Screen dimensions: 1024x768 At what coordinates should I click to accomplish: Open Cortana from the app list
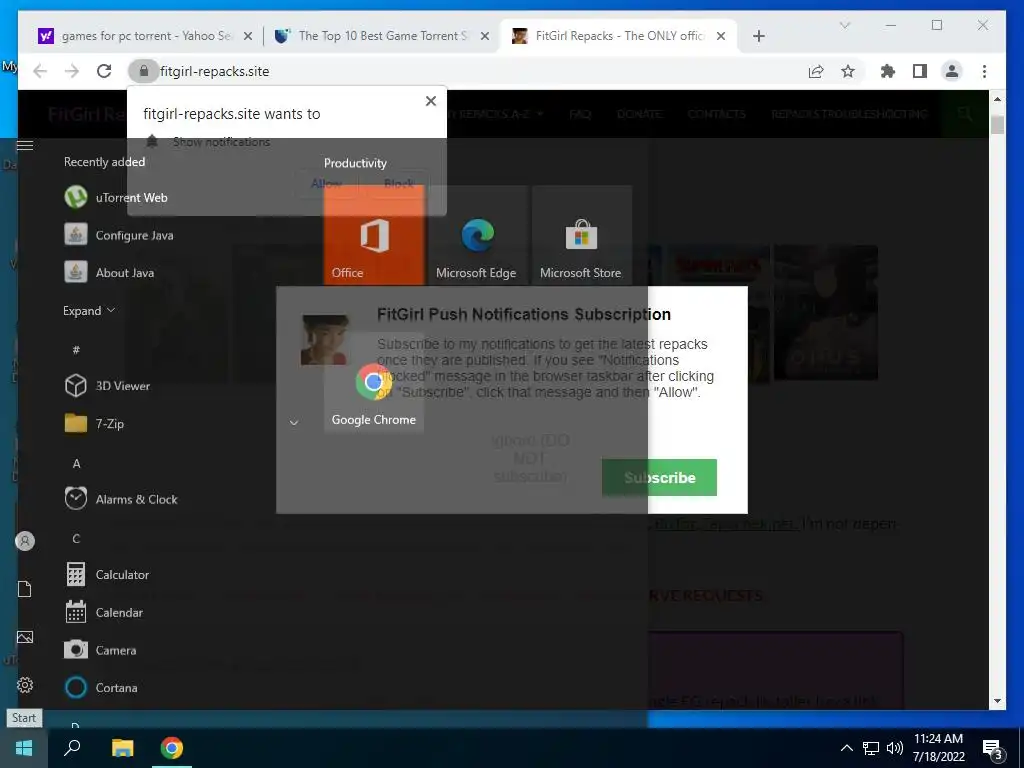coord(101,688)
